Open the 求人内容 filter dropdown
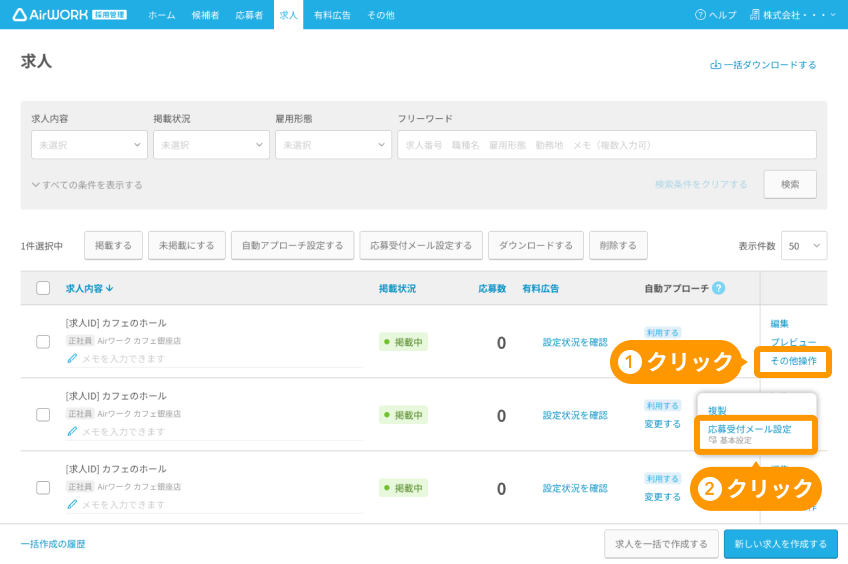The width and height of the screenshot is (848, 564). click(89, 145)
